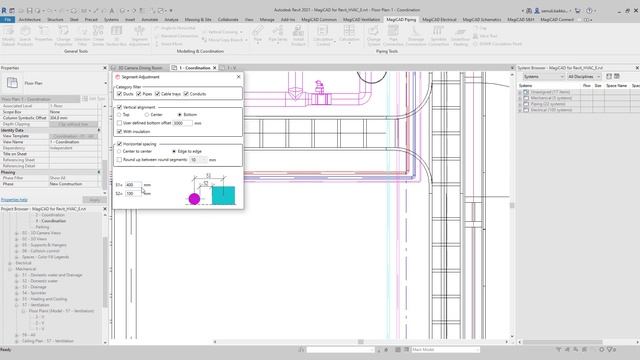Click the Floor Plan type icon in Properties
640x360 pixels.
click(x=12, y=83)
